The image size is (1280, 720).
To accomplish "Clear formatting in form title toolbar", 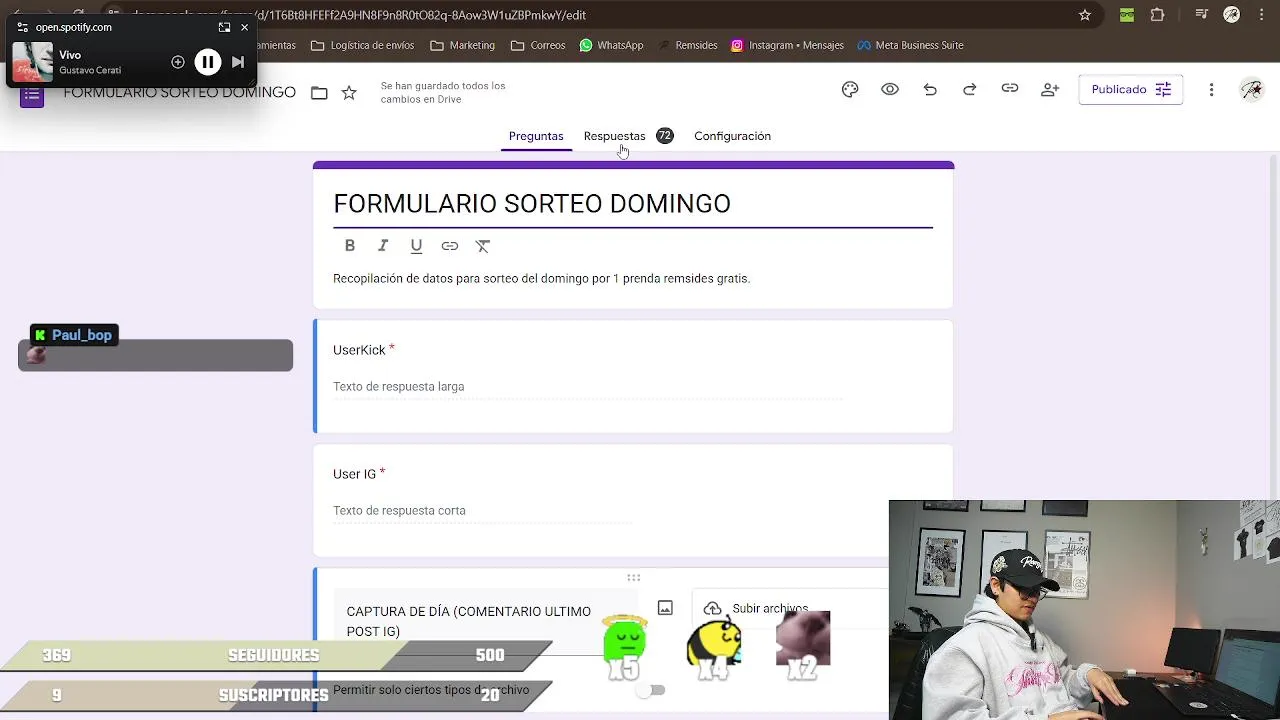I will (483, 246).
